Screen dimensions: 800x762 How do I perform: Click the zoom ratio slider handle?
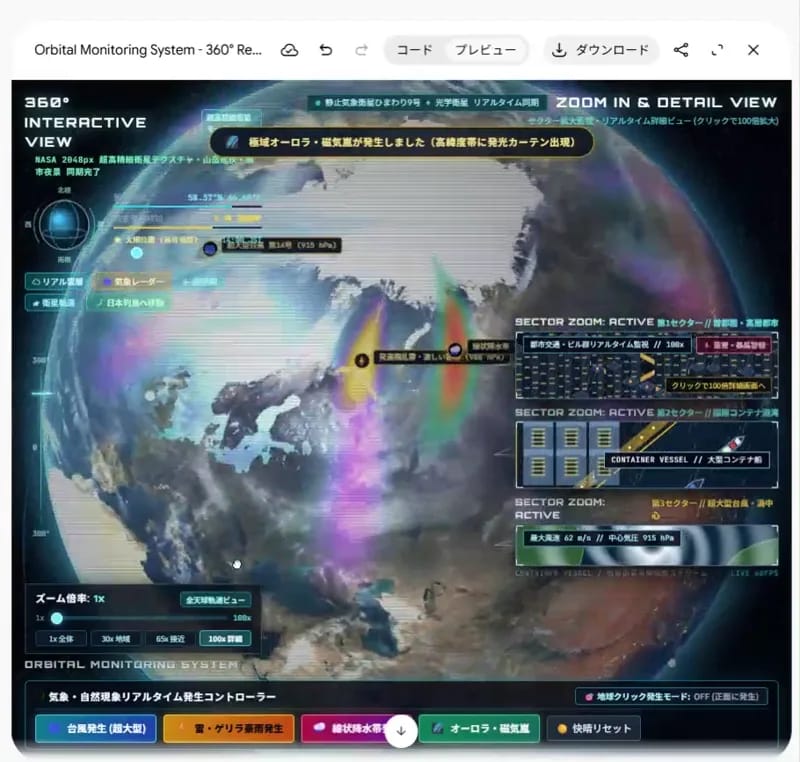click(57, 618)
